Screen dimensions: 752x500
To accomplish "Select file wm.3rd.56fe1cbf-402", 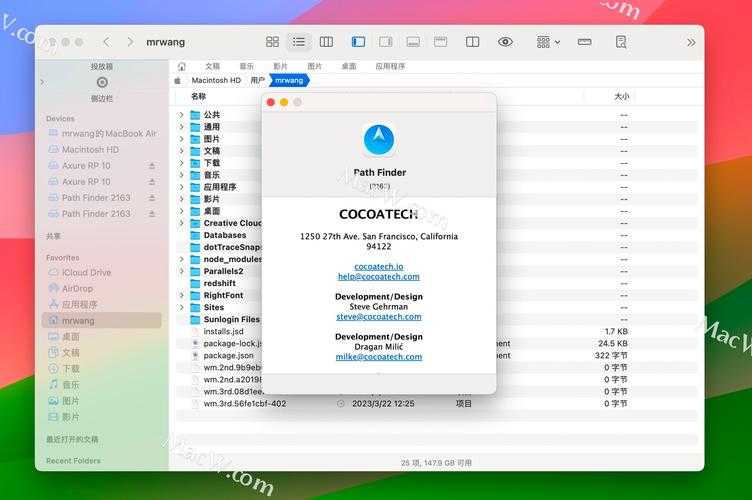I will (245, 404).
